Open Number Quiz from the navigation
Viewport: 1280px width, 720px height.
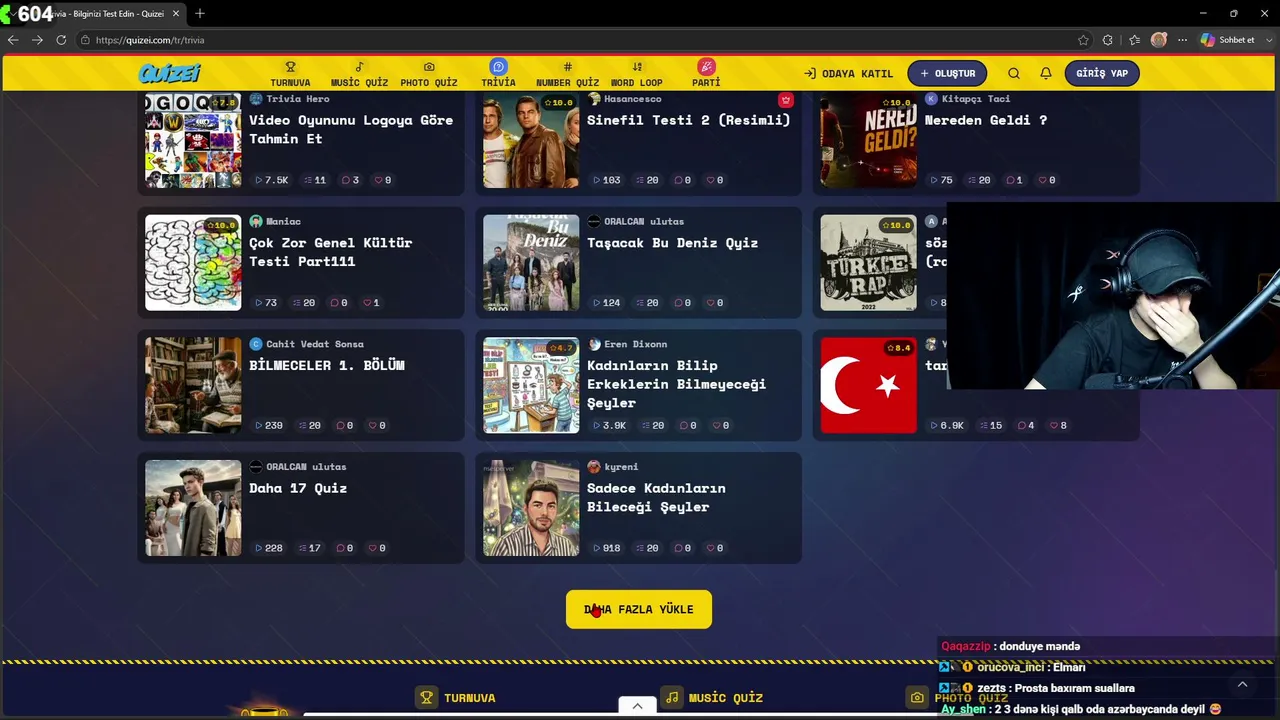(567, 74)
